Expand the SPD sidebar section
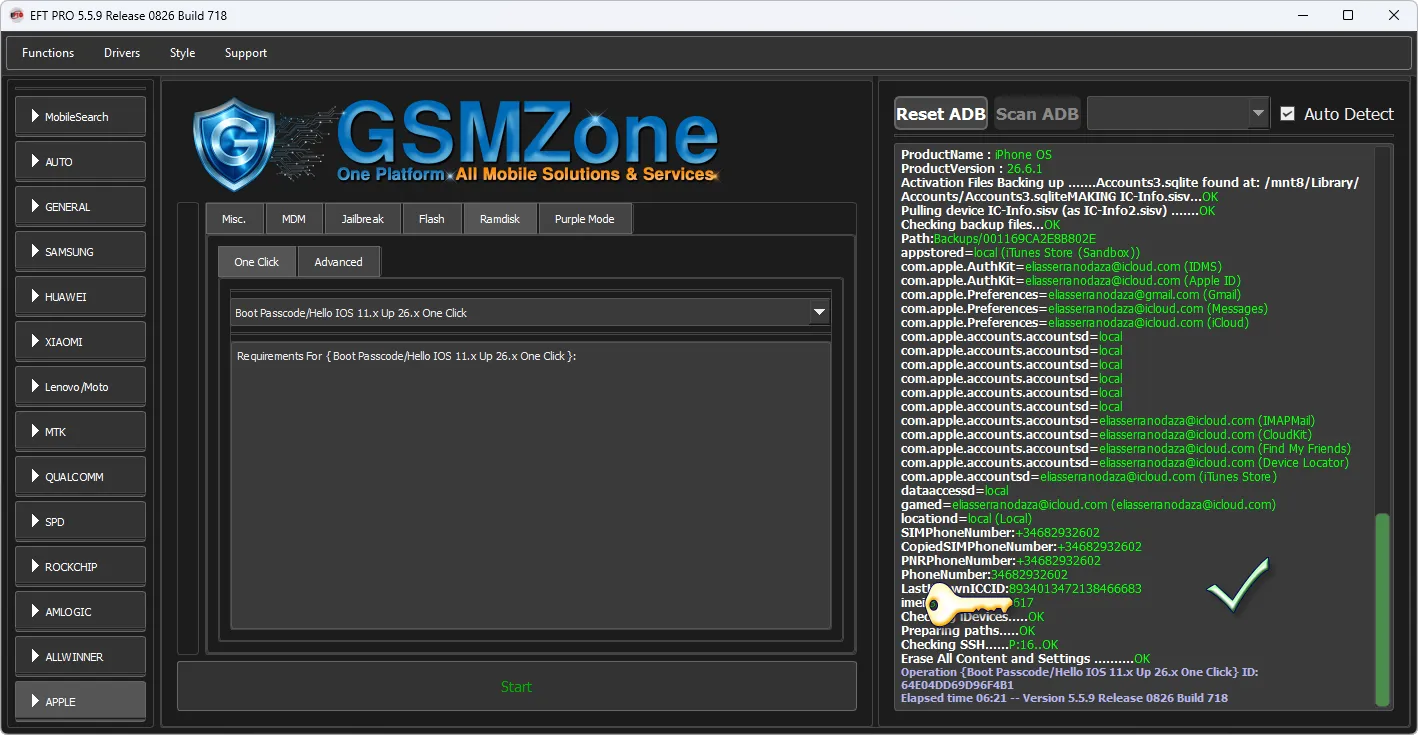The height and width of the screenshot is (735, 1418). pos(81,521)
